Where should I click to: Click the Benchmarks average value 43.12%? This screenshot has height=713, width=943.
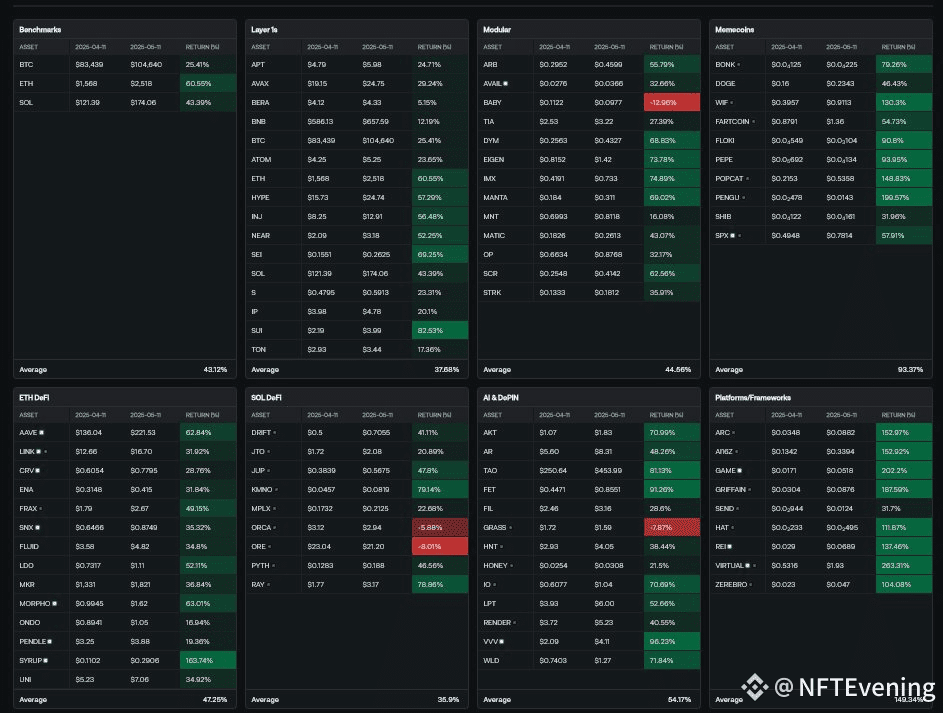tap(215, 370)
